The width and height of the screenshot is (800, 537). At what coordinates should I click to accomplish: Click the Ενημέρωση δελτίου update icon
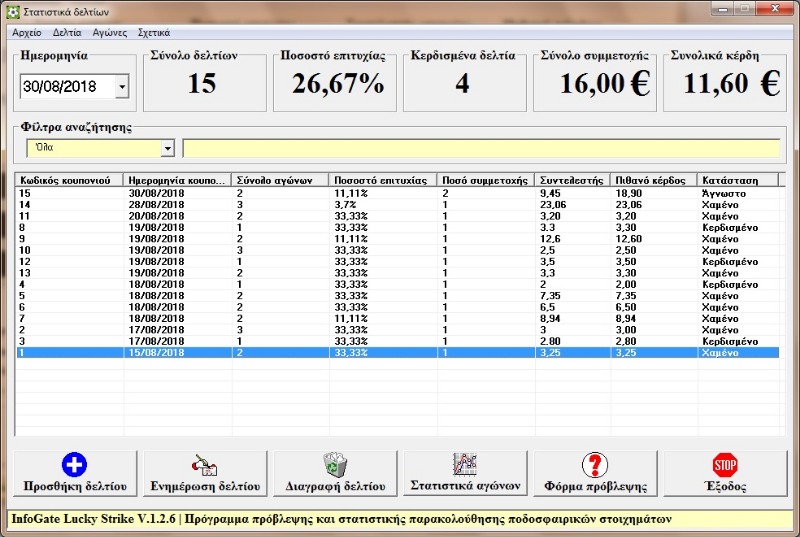point(204,465)
